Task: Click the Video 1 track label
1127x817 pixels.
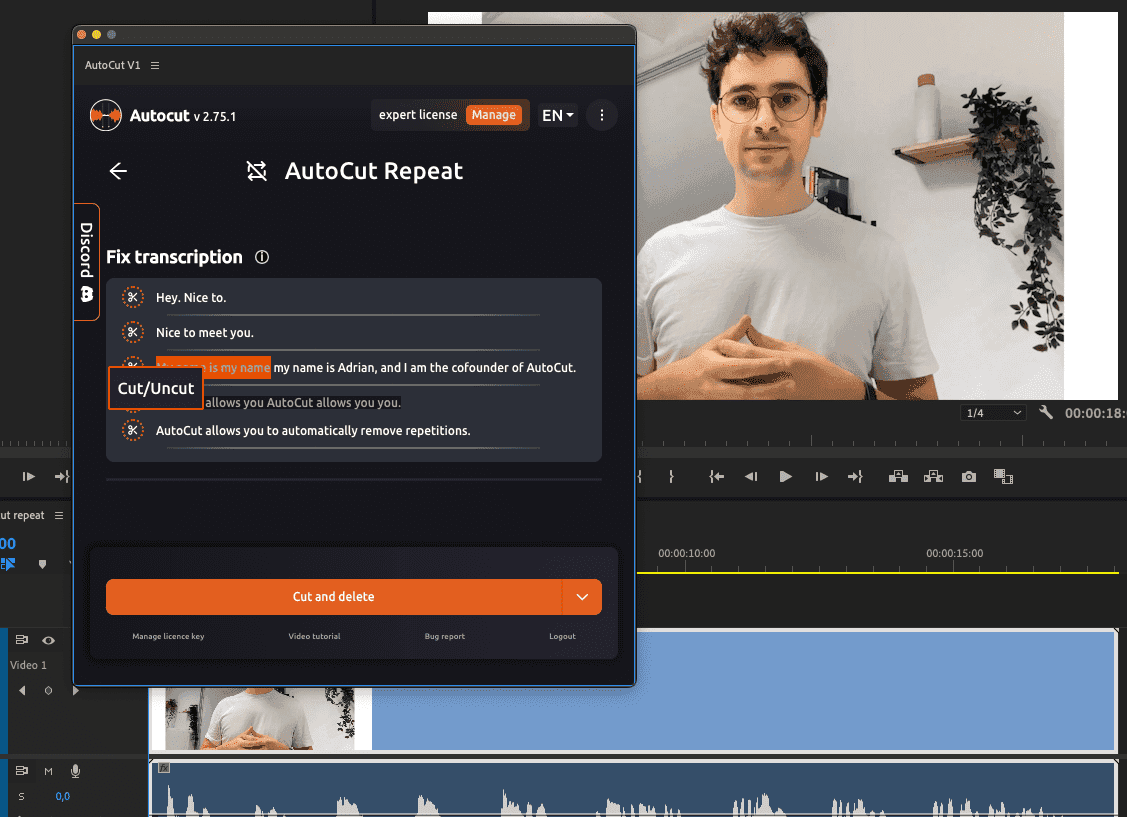Action: click(28, 665)
